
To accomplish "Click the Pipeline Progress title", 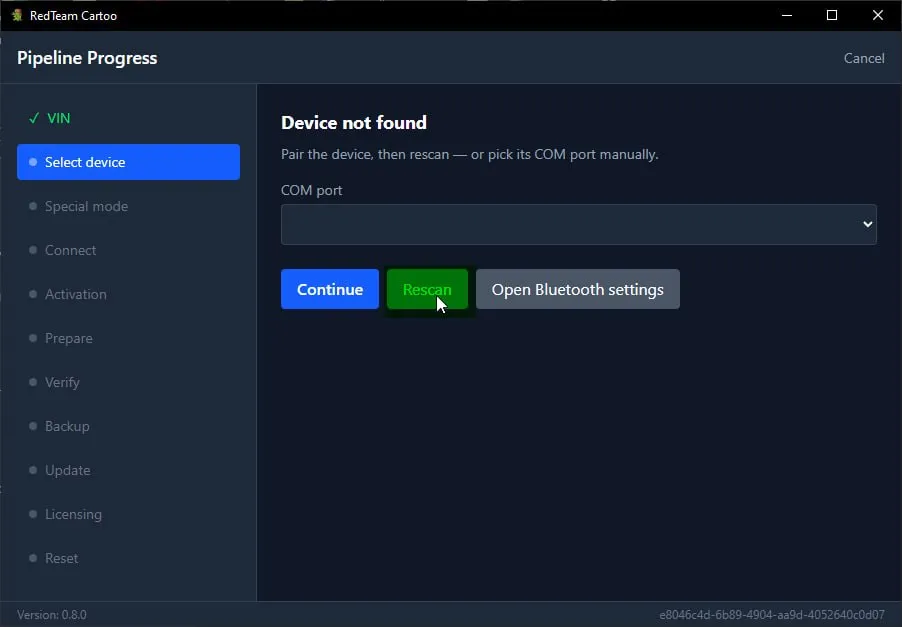I will click(x=87, y=58).
